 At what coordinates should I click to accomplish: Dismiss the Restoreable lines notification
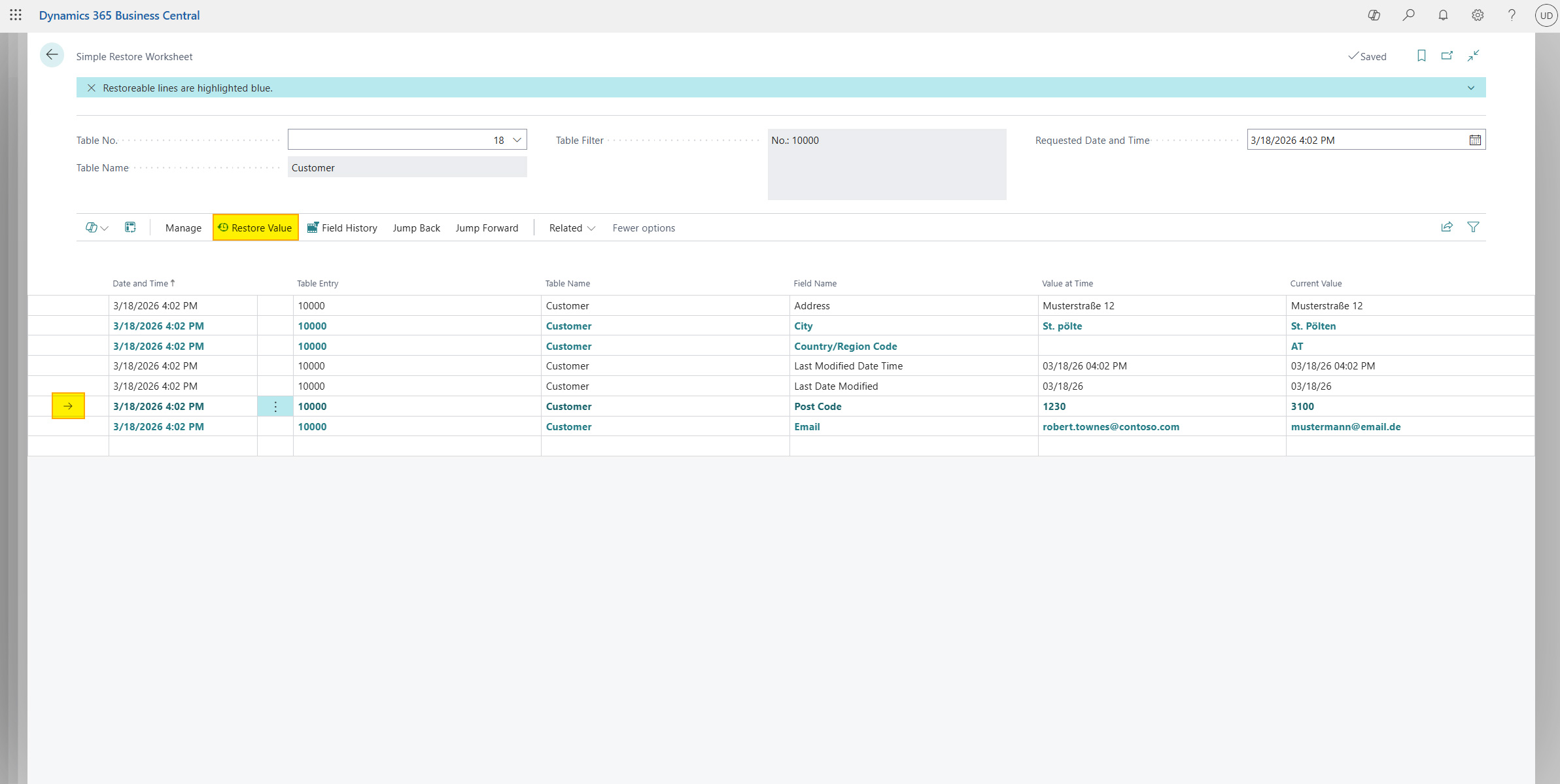pyautogui.click(x=92, y=88)
